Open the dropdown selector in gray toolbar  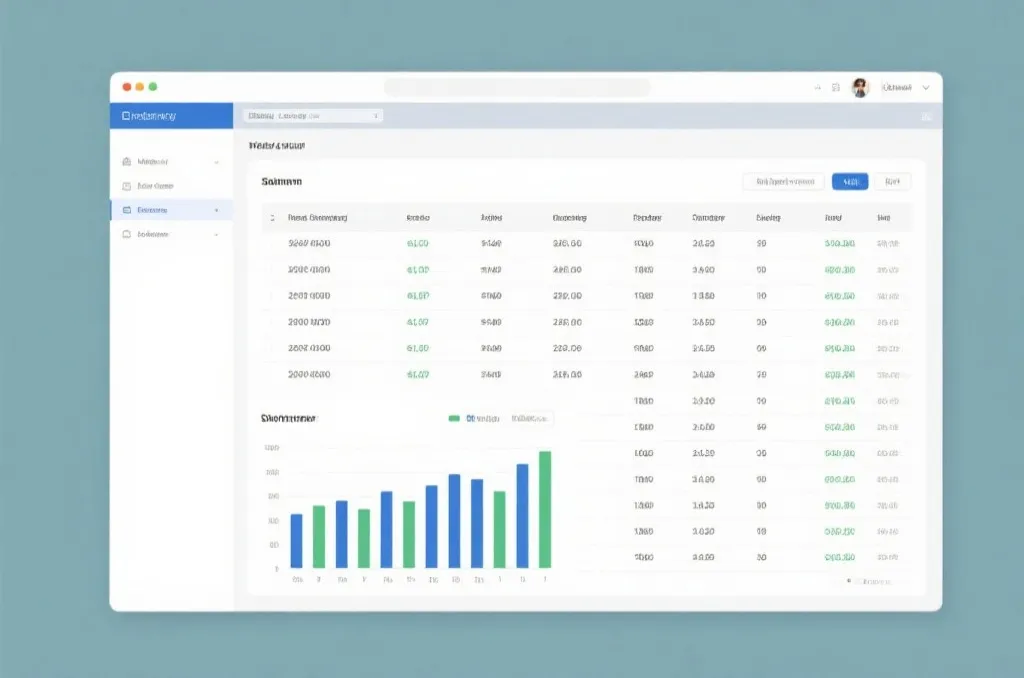[x=313, y=116]
